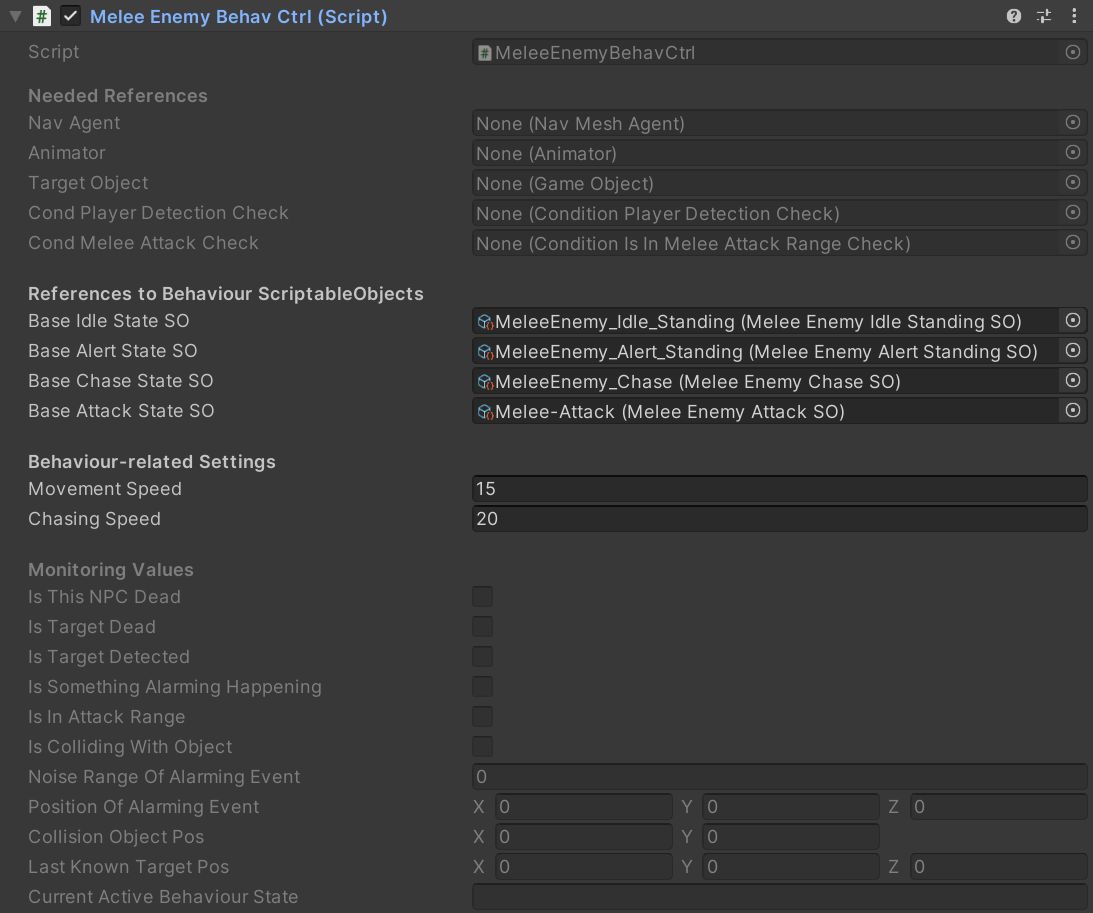
Task: Open object picker for Base Attack State SO
Action: (1073, 411)
